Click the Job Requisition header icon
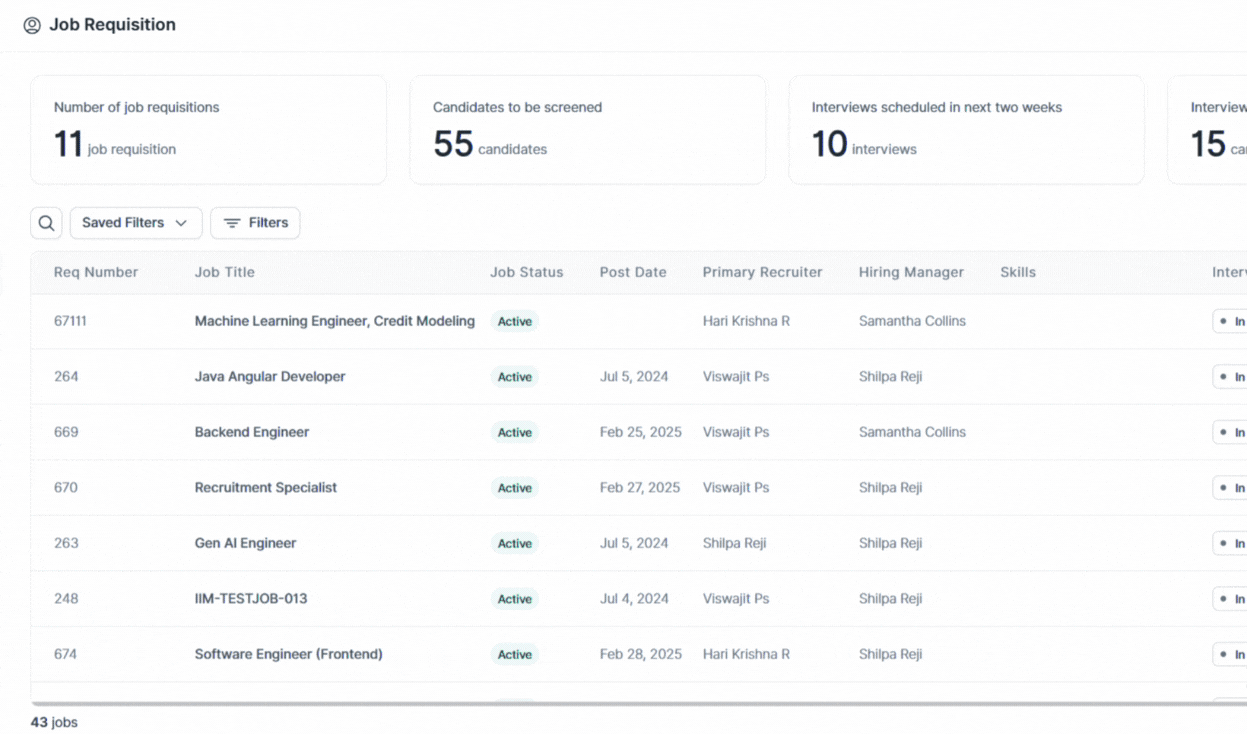Viewport: 1247px width, 734px height. pos(32,25)
